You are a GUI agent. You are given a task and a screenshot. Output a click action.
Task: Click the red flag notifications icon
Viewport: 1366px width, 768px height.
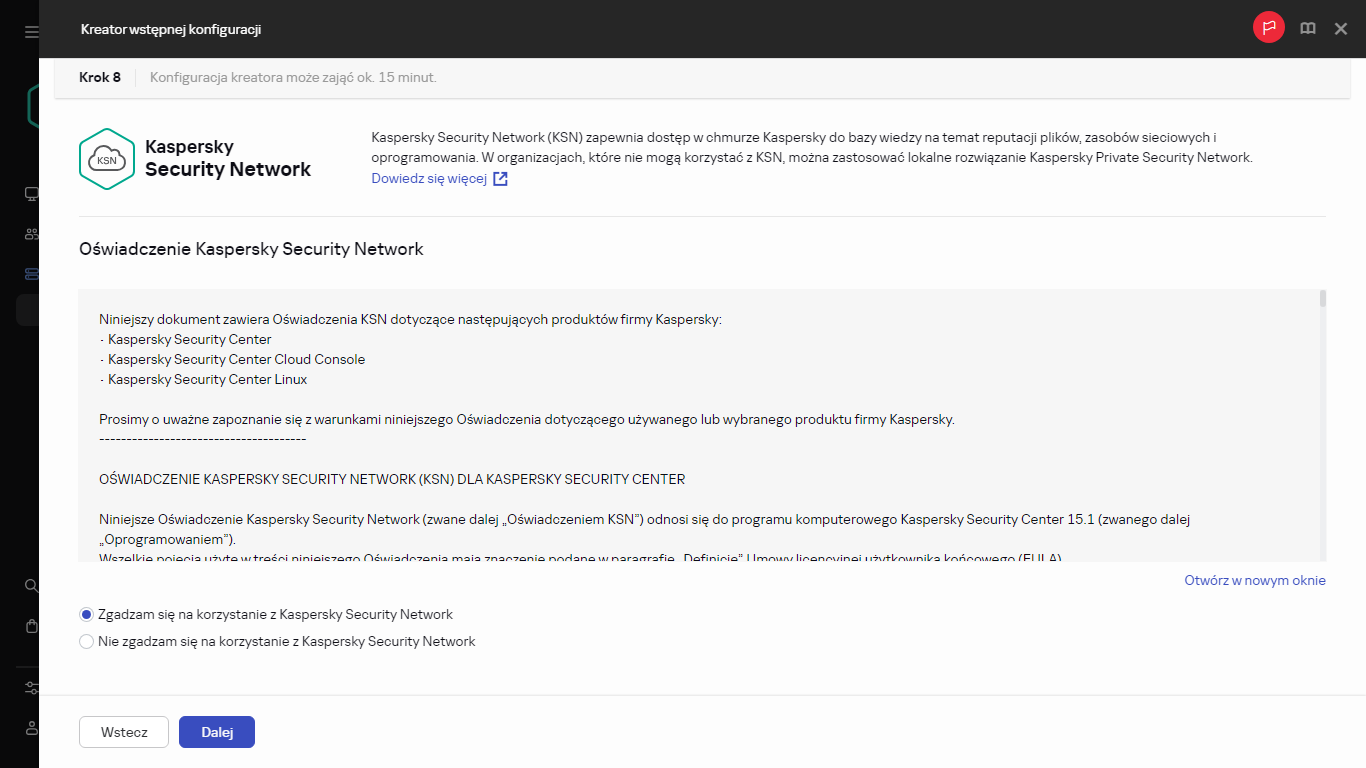tap(1269, 28)
